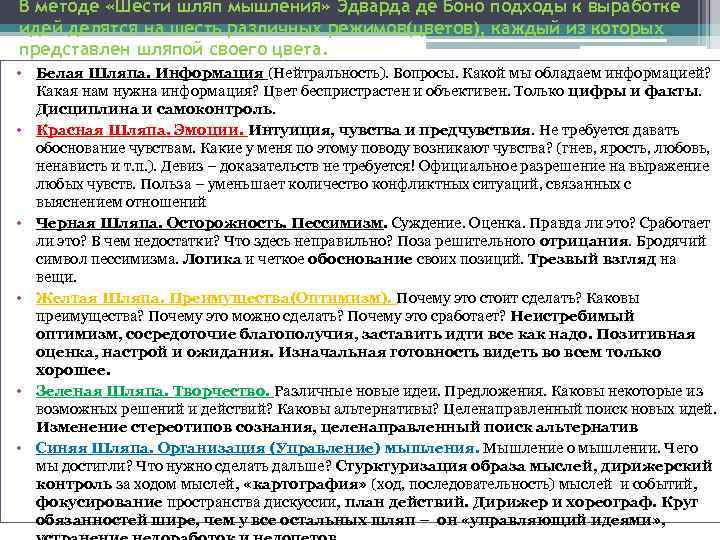Select the blue heading 'Синяя Шляпа. Организация (Управление) мышления.'
The height and width of the screenshot is (540, 720).
pyautogui.click(x=258, y=448)
